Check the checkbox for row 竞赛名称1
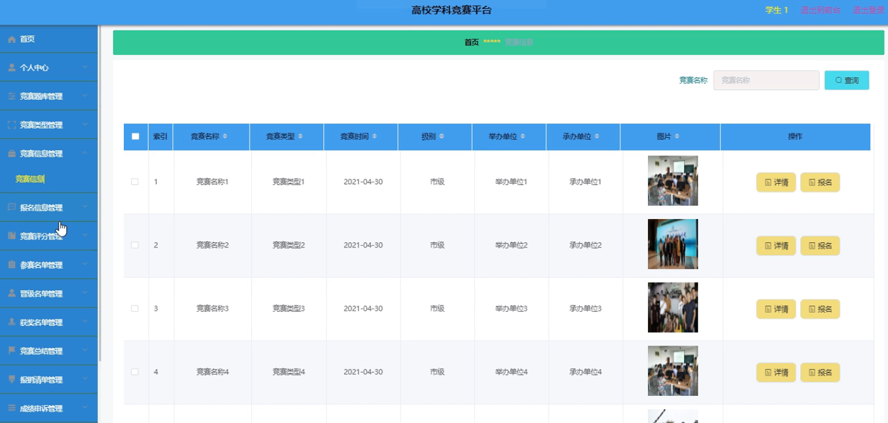The height and width of the screenshot is (423, 888). pyautogui.click(x=135, y=182)
